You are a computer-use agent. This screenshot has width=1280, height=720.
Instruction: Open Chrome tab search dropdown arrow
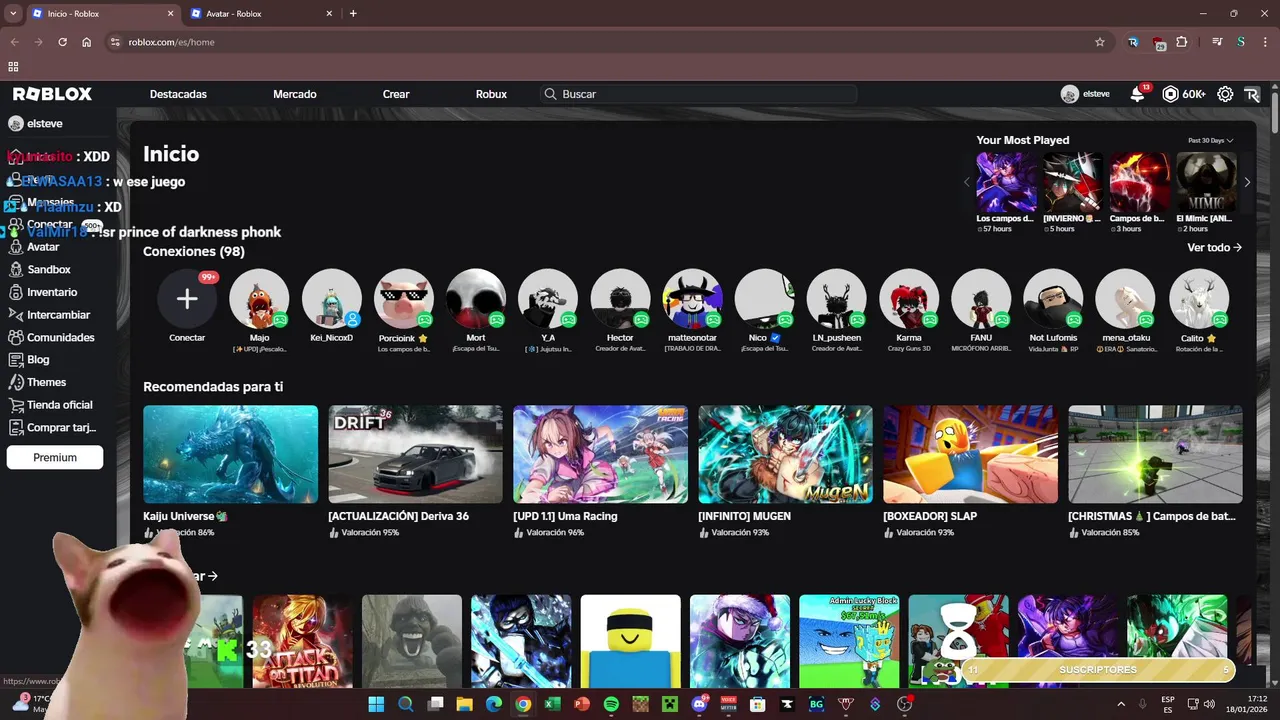[x=13, y=13]
